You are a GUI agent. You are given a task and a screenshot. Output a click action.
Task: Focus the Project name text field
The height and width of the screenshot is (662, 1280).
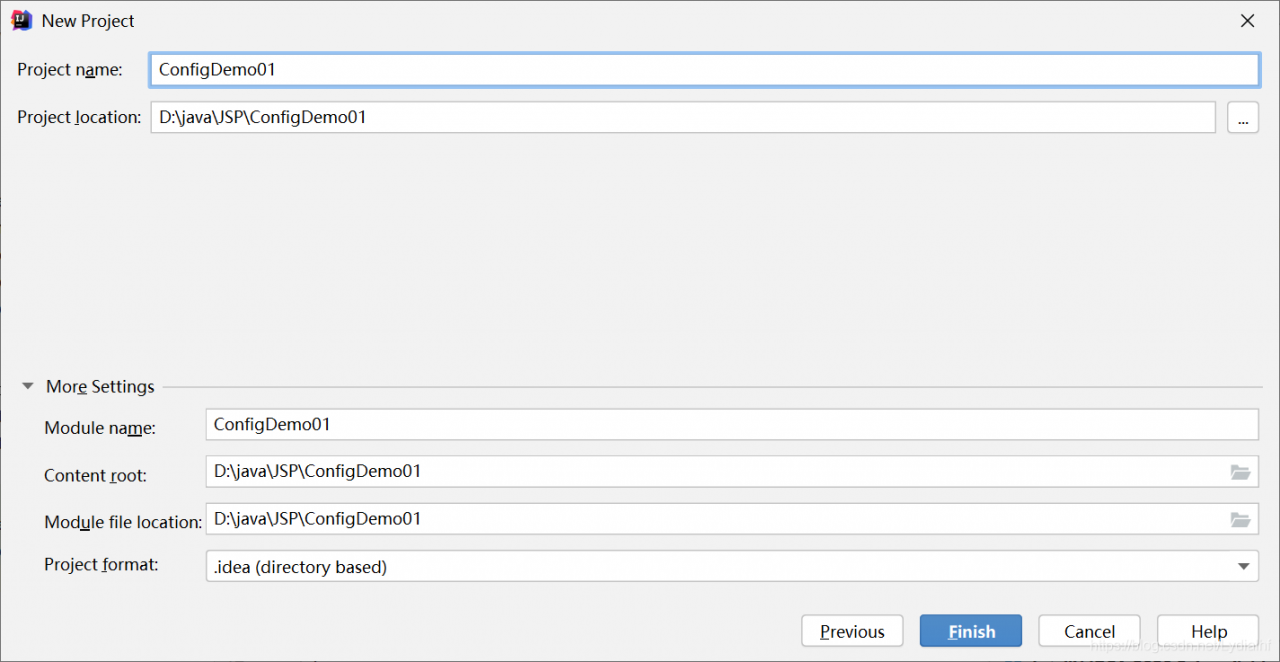703,70
